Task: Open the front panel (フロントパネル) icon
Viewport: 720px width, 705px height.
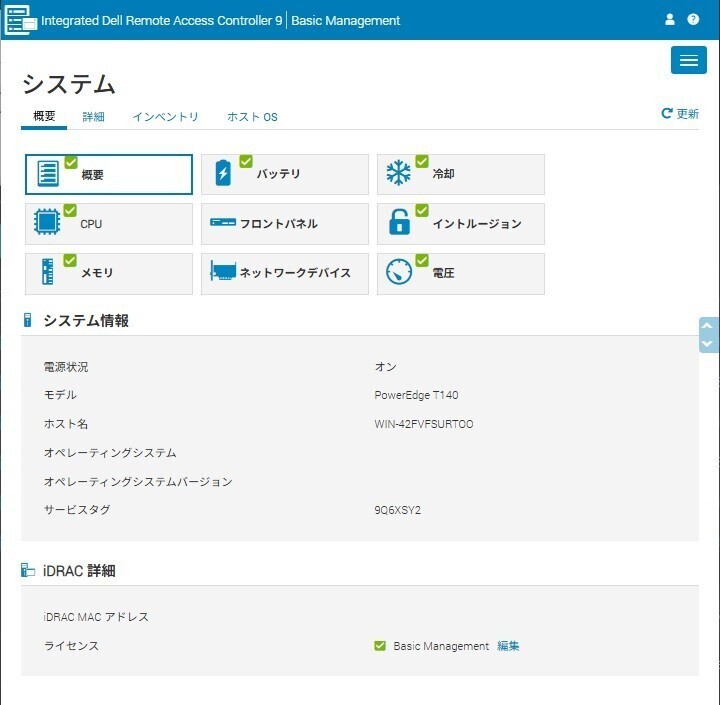Action: 223,224
